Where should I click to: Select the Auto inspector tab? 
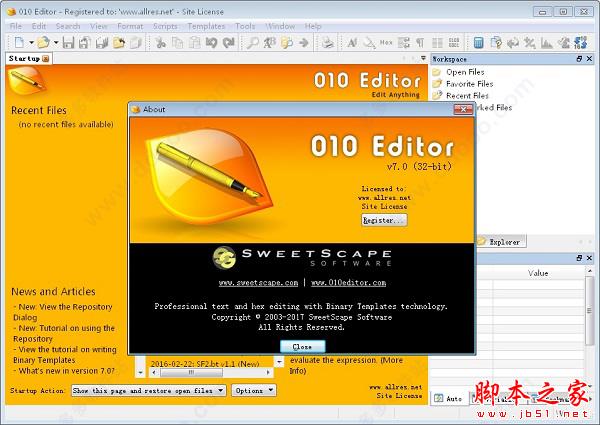coord(449,398)
